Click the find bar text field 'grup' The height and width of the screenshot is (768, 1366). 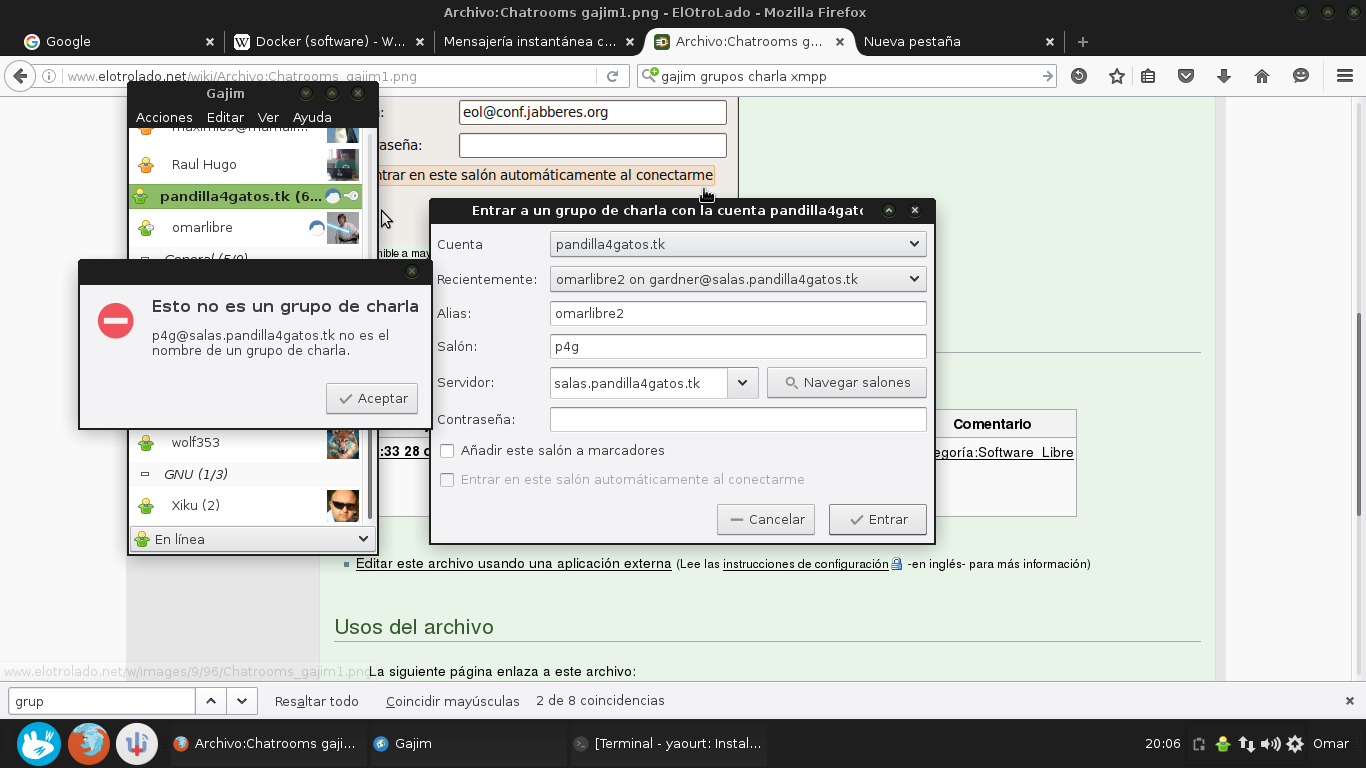click(101, 701)
